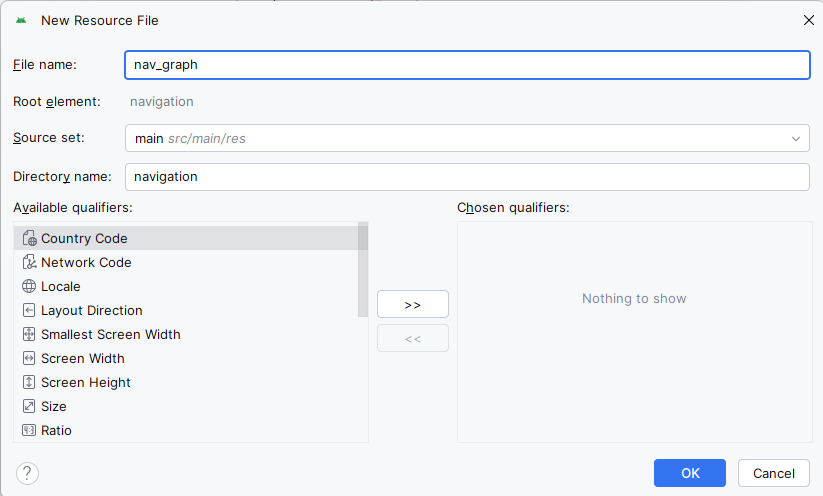
Task: Click the Country Code qualifier icon
Action: (x=29, y=238)
